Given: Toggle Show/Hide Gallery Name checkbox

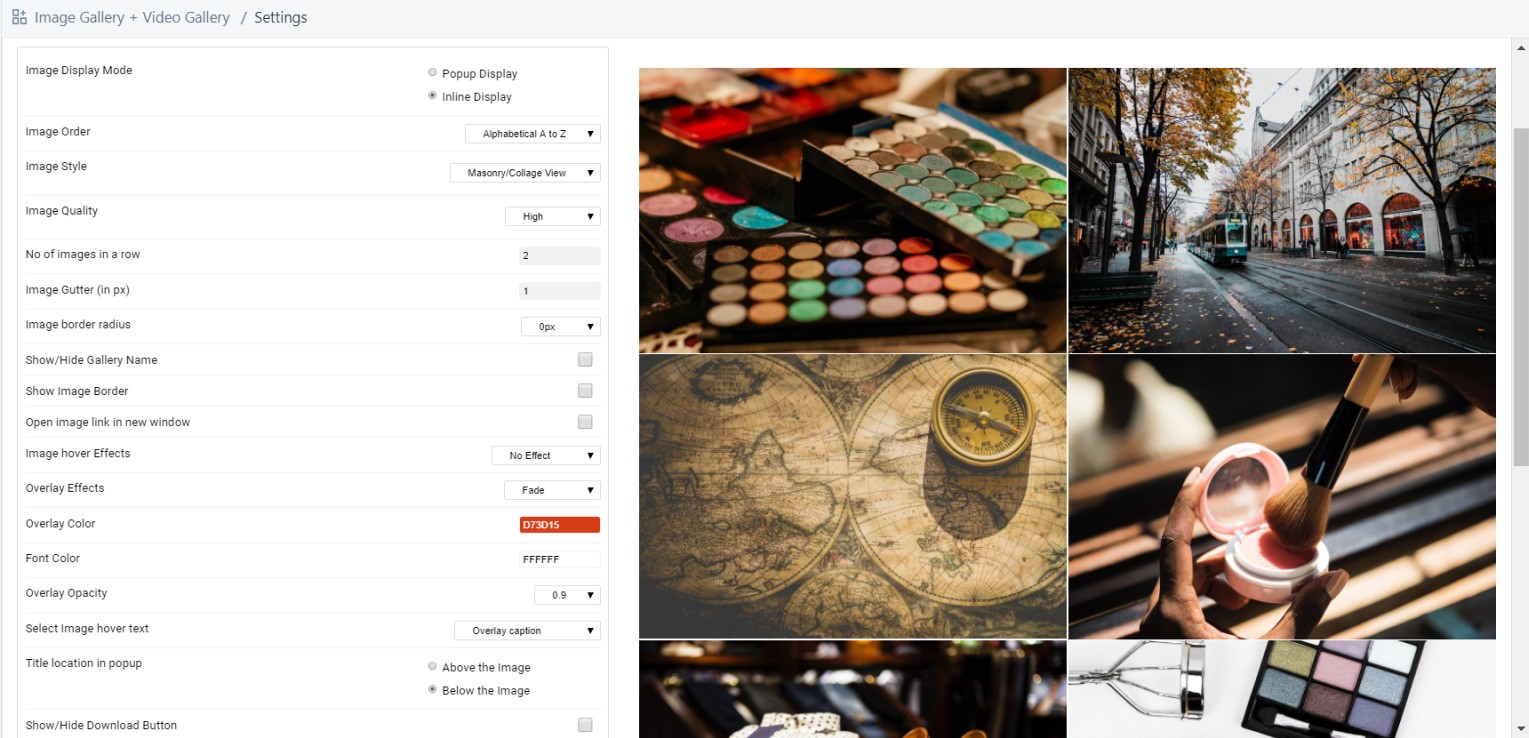Looking at the screenshot, I should pos(585,360).
